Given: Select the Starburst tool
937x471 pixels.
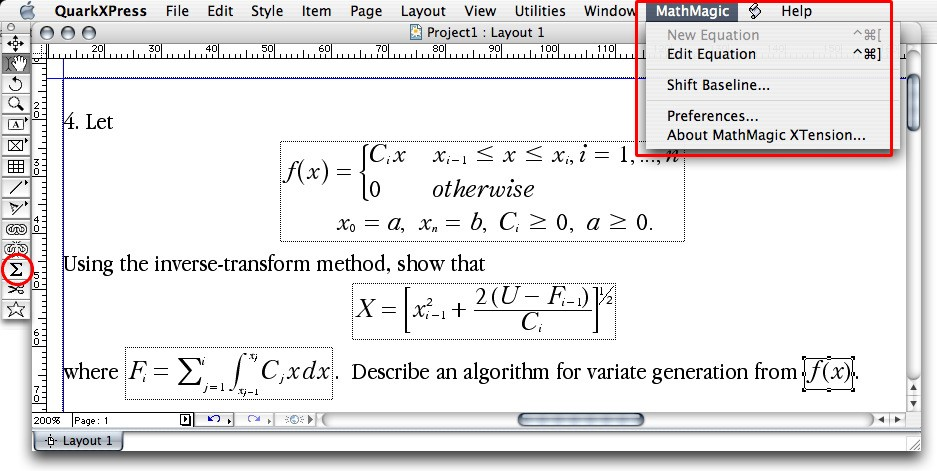Looking at the screenshot, I should tap(15, 310).
